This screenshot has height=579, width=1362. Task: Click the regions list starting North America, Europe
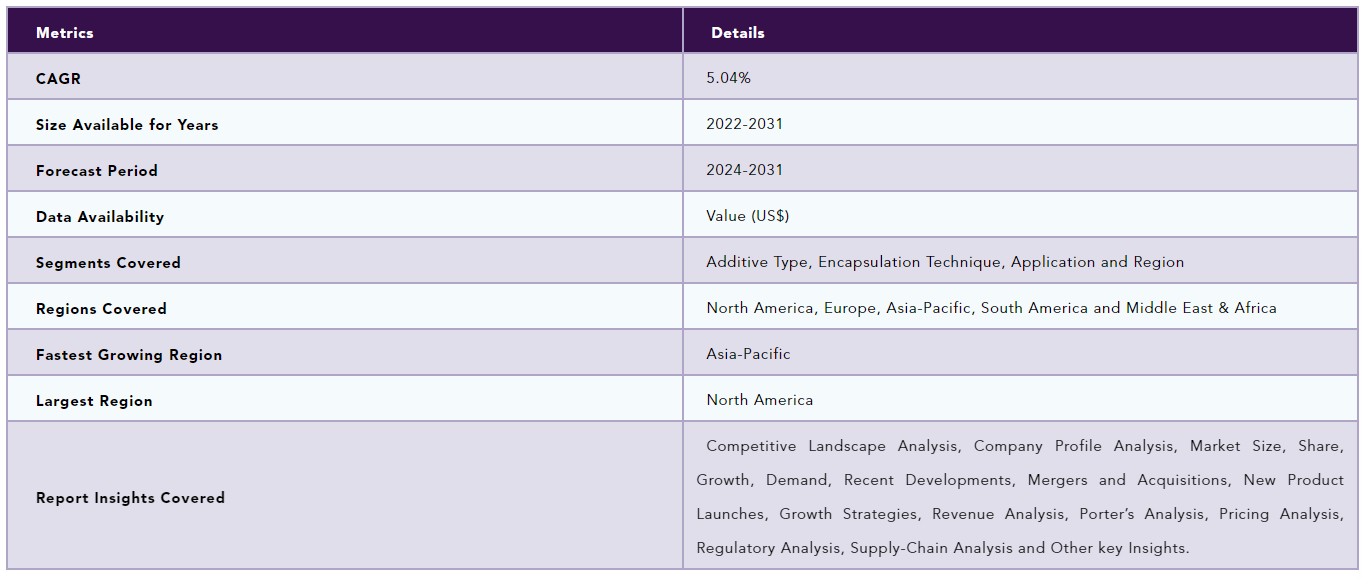click(991, 308)
